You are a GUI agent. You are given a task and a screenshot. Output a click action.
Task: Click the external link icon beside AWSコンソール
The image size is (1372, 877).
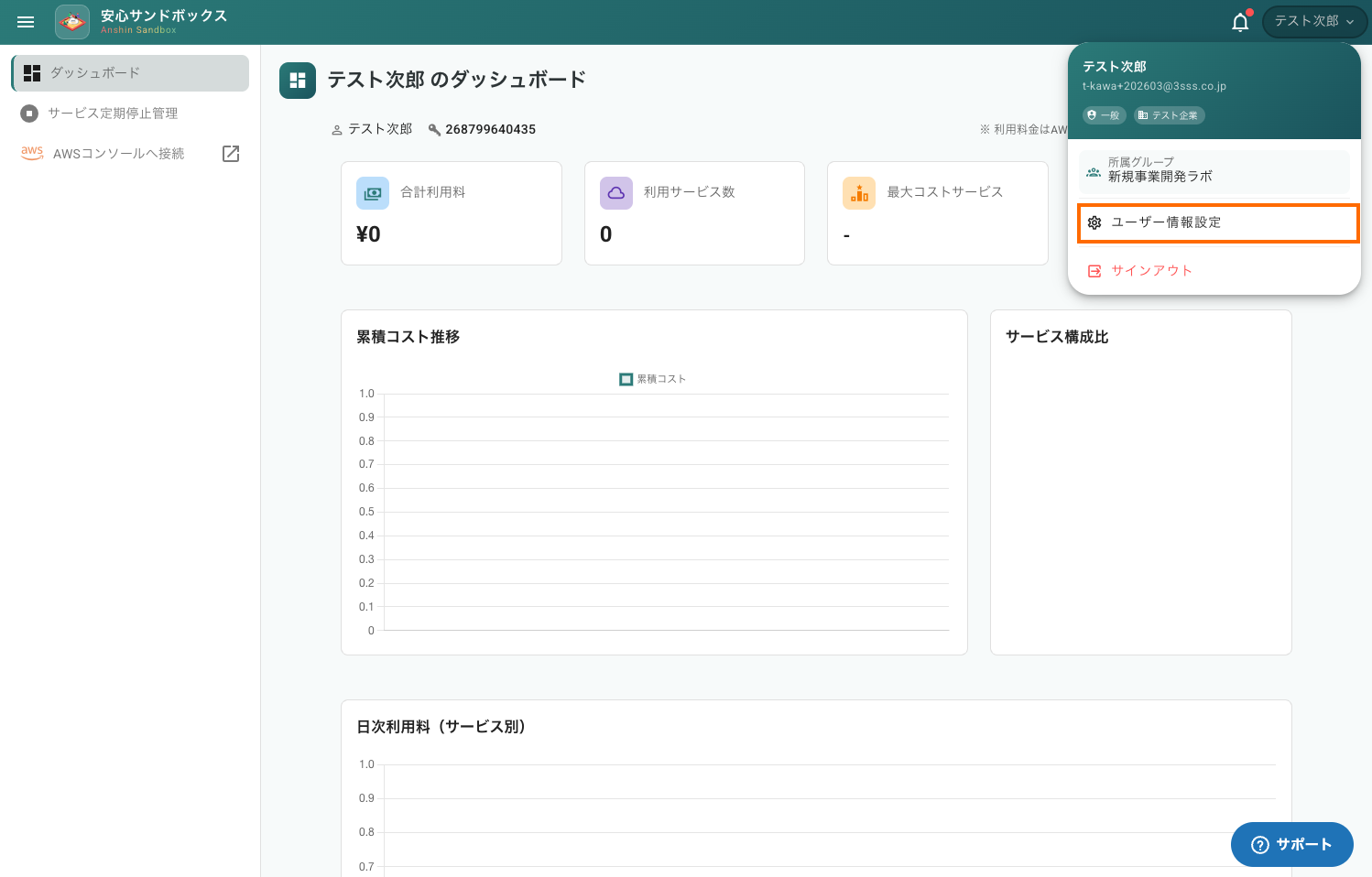[x=231, y=154]
